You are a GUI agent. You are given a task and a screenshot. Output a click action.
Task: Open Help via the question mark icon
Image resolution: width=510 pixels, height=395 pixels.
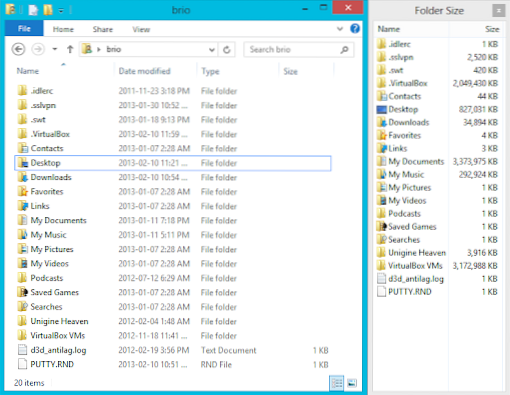[x=355, y=28]
